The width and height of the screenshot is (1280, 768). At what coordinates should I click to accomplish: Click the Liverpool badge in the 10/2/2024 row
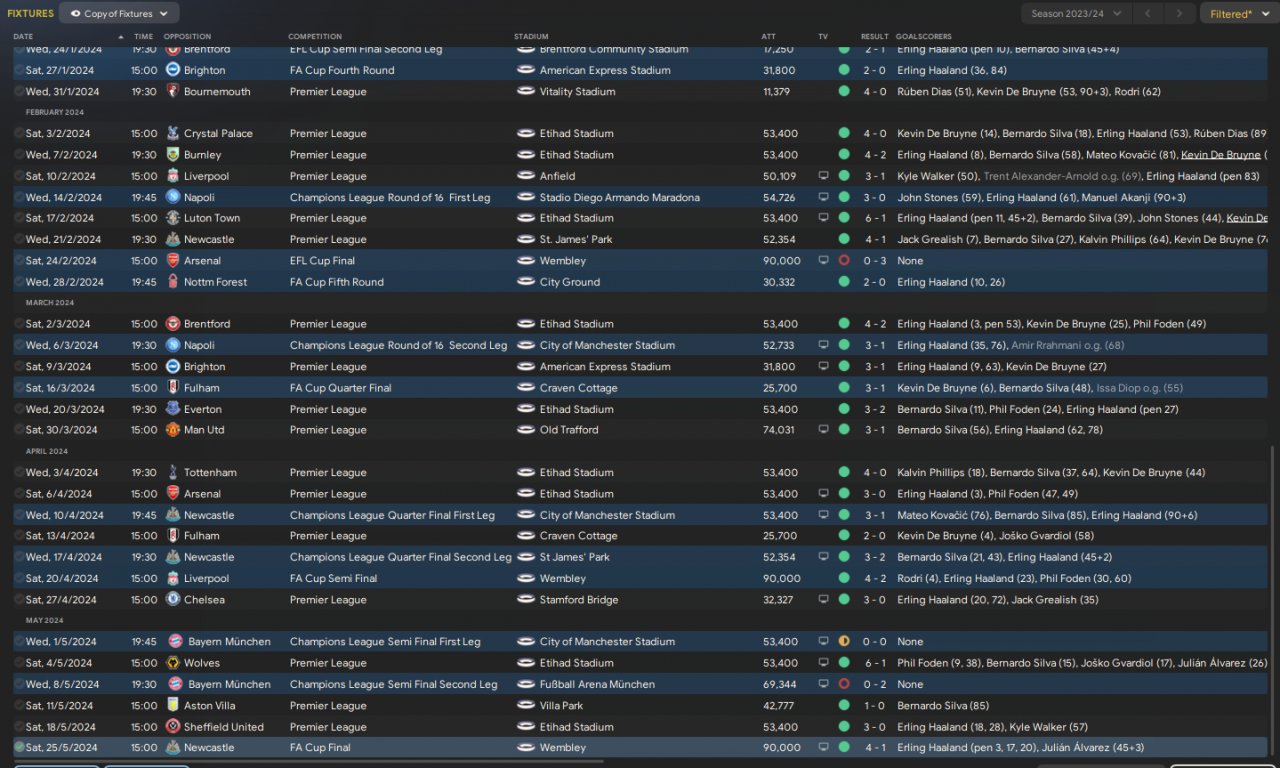point(173,176)
